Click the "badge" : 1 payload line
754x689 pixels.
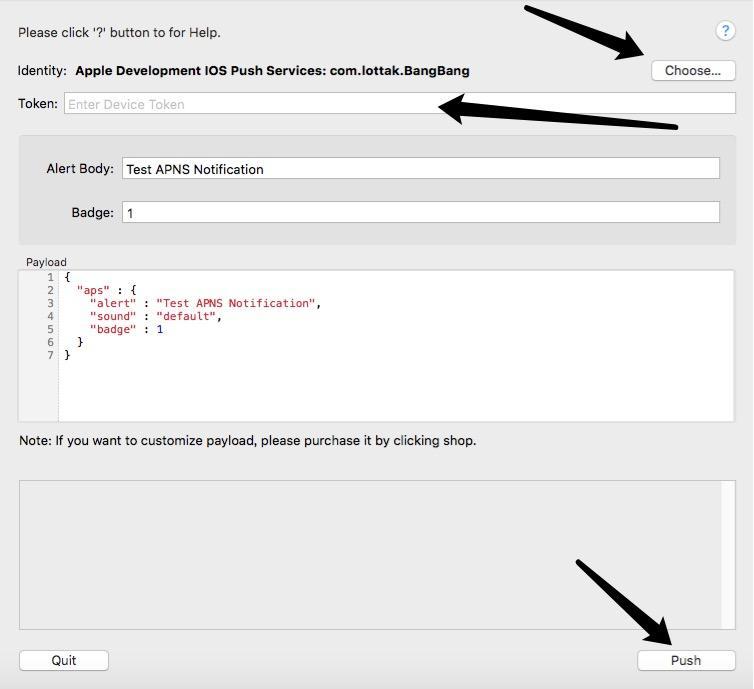click(x=126, y=329)
